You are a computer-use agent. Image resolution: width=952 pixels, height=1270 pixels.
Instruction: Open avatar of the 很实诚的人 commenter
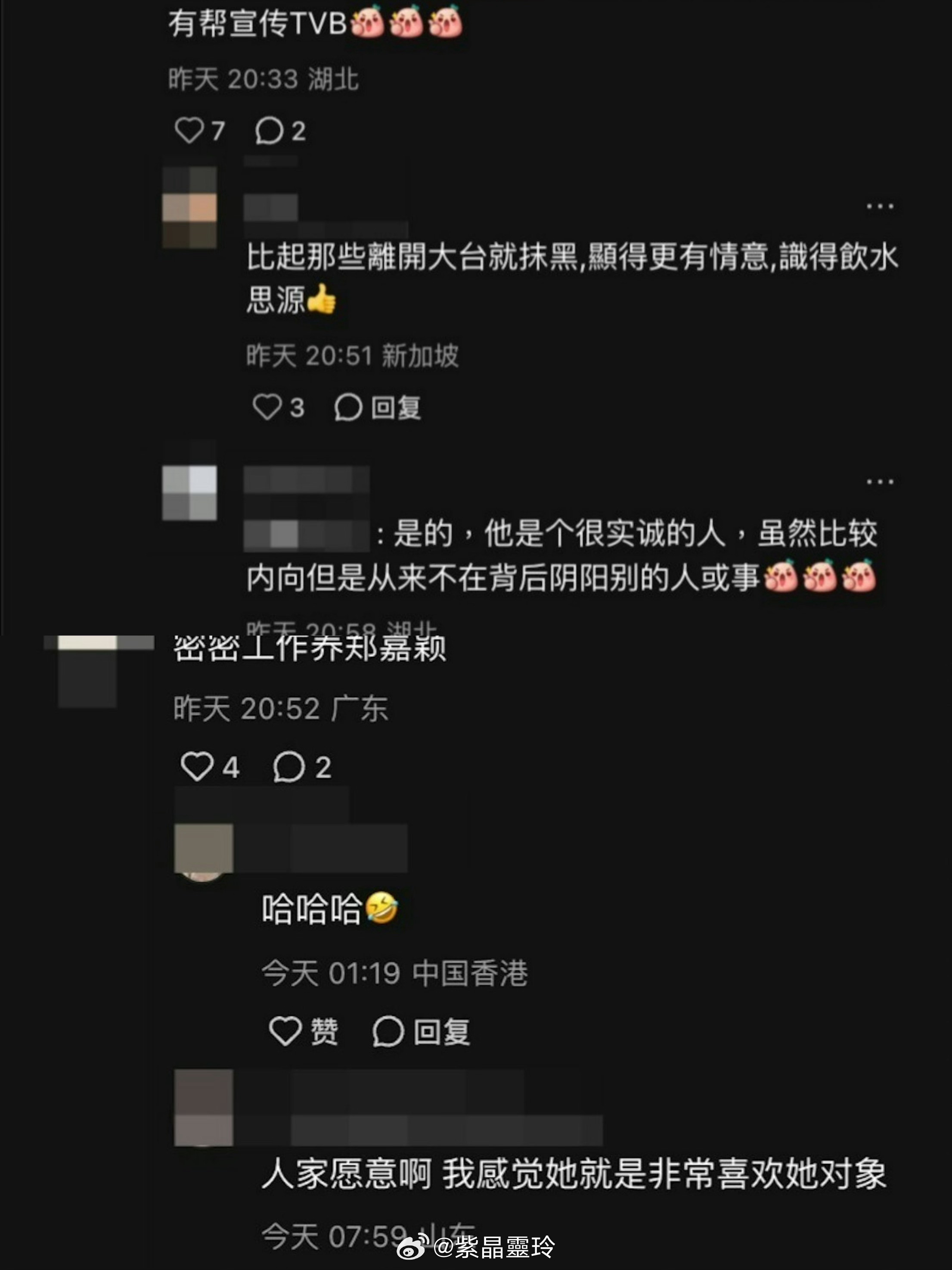click(x=189, y=492)
